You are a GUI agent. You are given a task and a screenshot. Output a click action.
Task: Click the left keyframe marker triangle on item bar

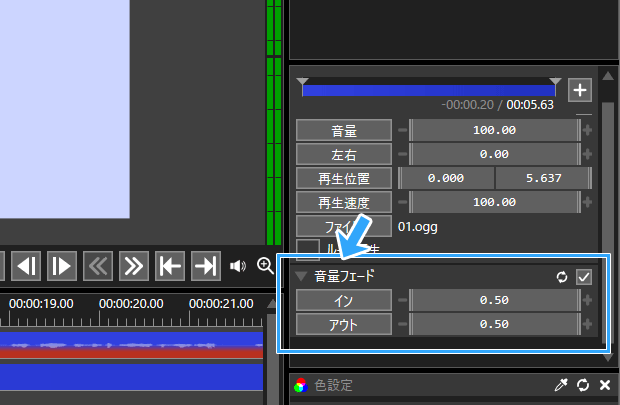tap(302, 81)
